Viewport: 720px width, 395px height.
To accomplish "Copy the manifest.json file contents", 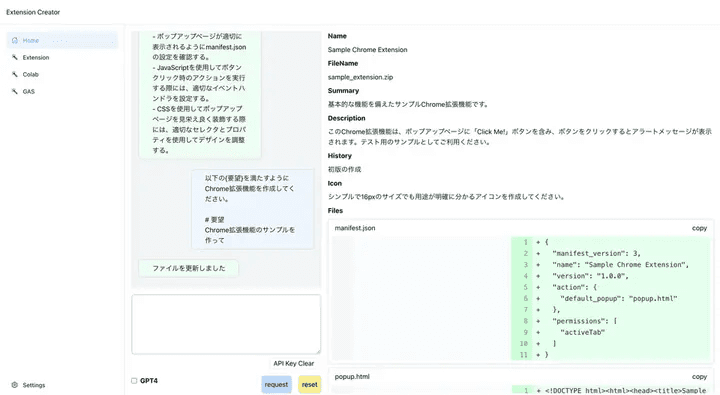I will pos(699,228).
